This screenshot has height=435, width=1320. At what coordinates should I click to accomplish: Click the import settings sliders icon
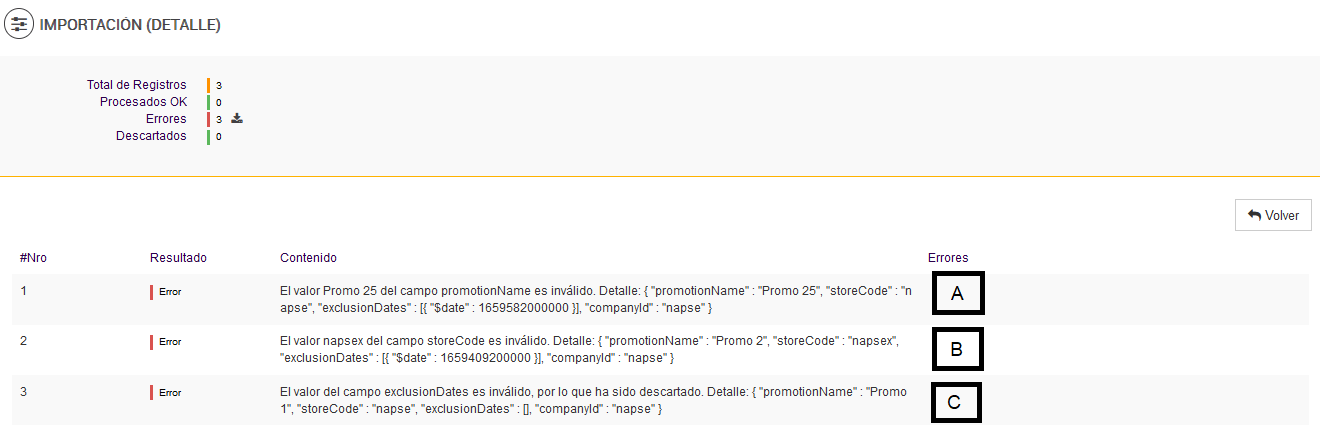point(18,24)
